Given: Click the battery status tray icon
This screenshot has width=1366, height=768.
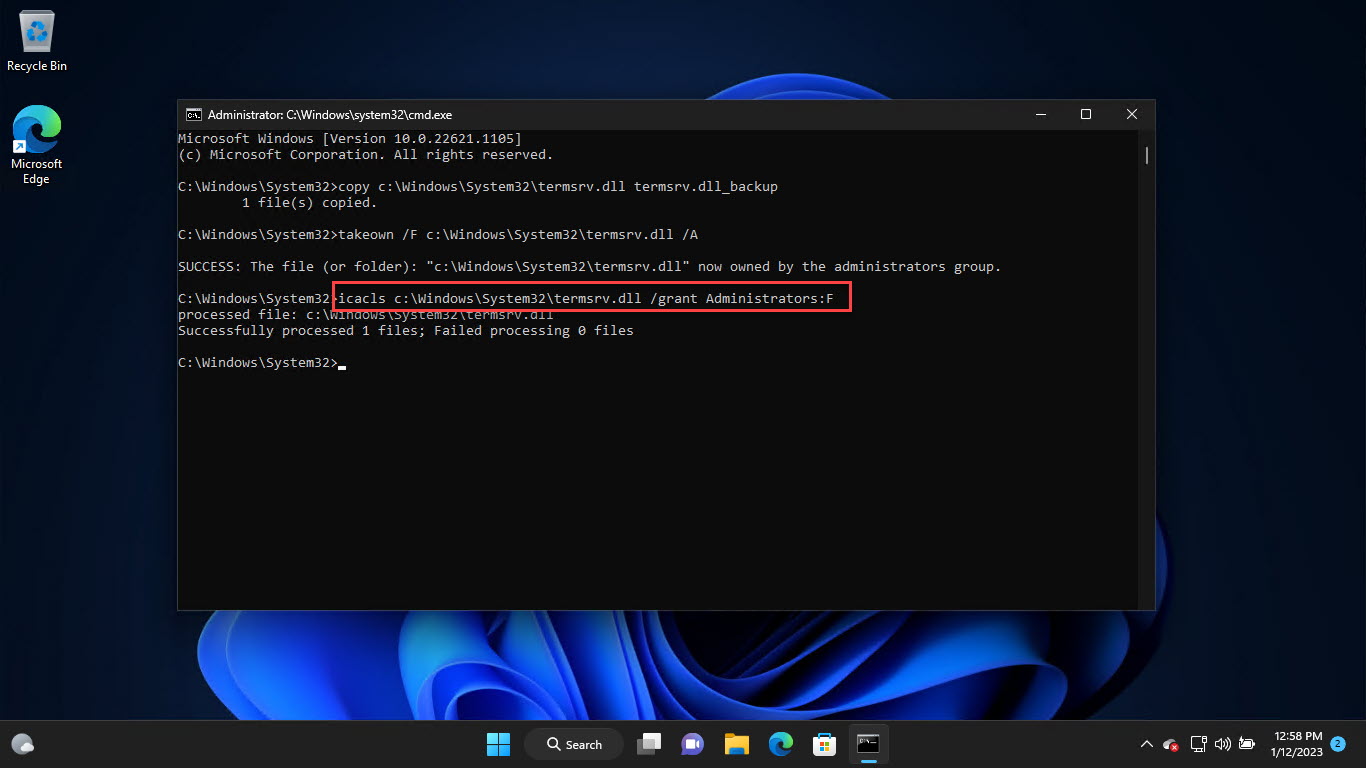Looking at the screenshot, I should tap(1246, 744).
